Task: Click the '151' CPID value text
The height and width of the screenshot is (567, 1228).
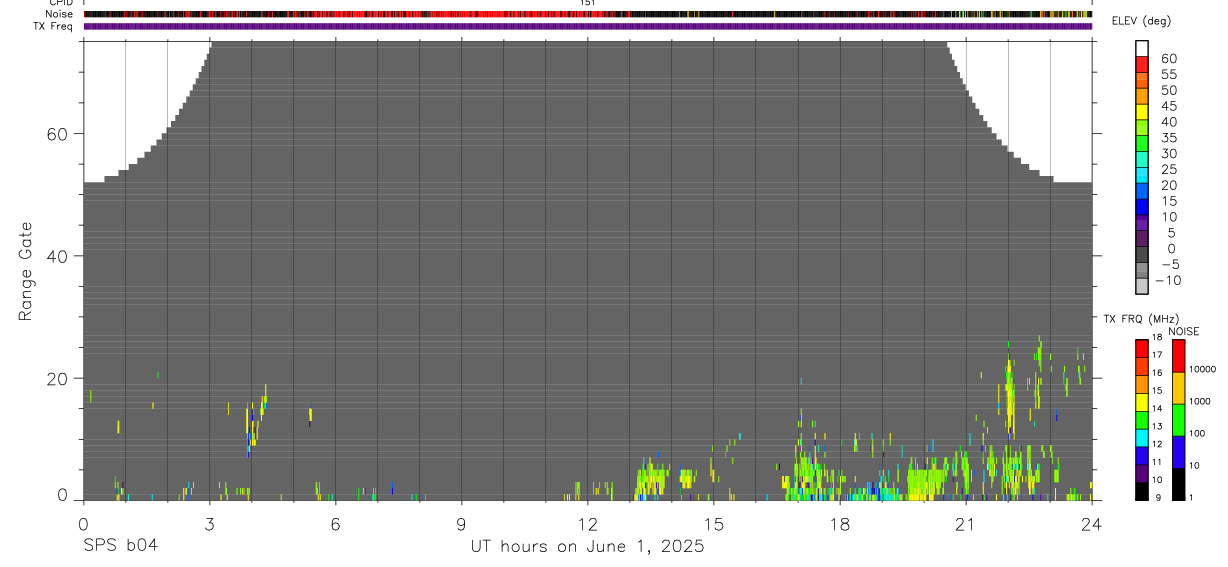Action: 588,3
